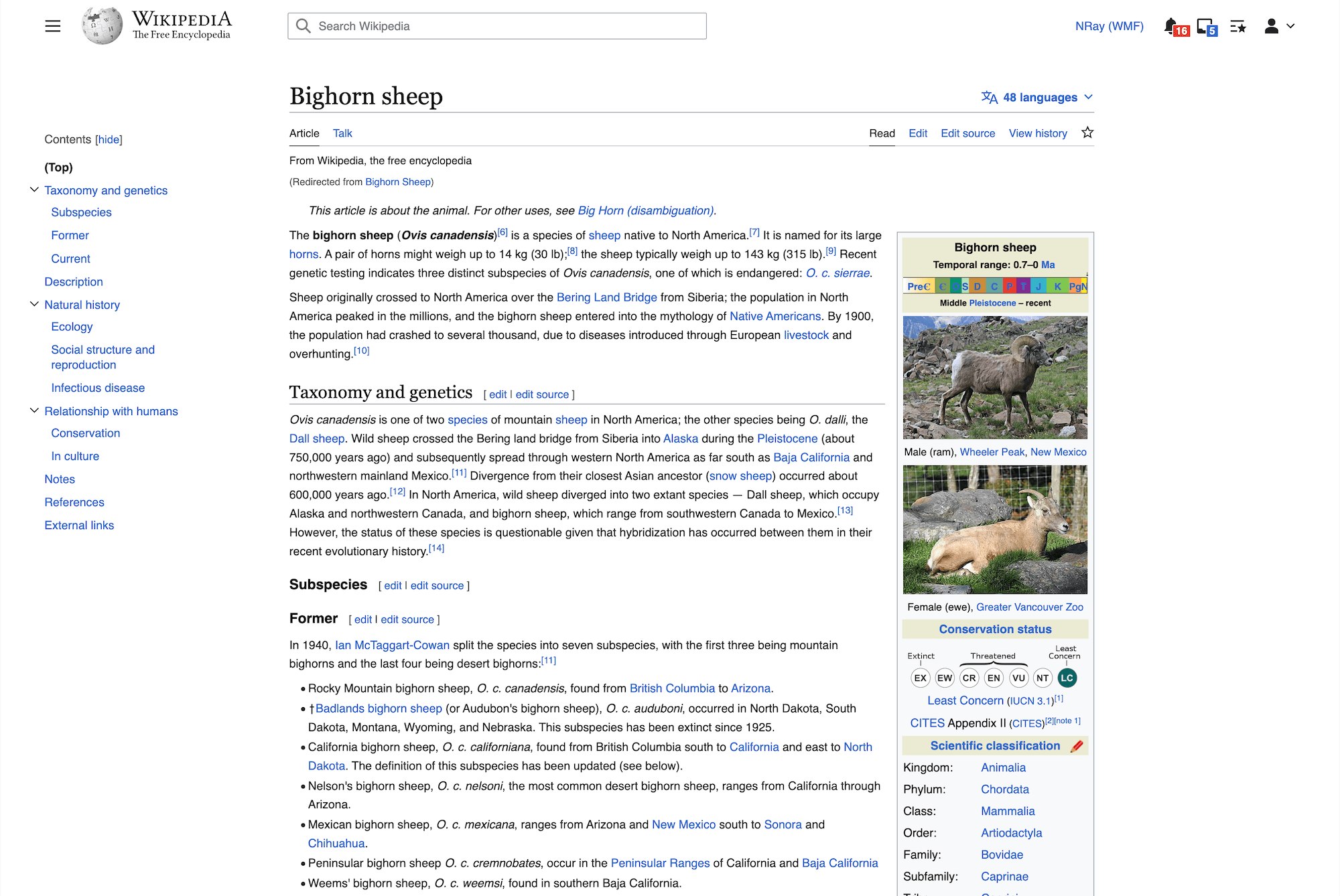
Task: Open the notices tray icon
Action: click(x=1205, y=27)
